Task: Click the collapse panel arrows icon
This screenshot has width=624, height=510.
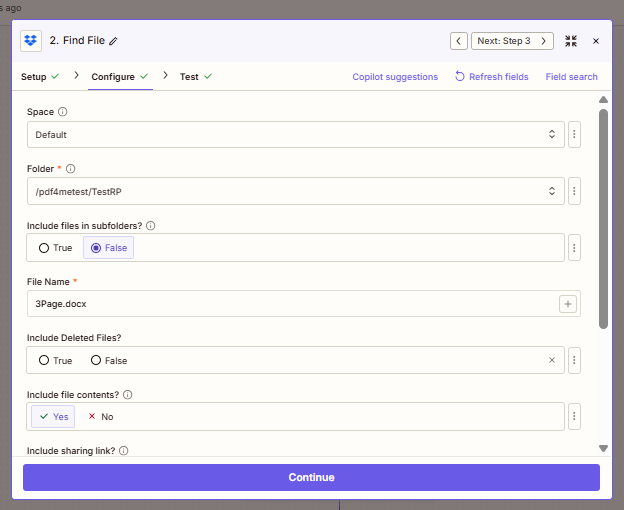Action: tap(571, 41)
